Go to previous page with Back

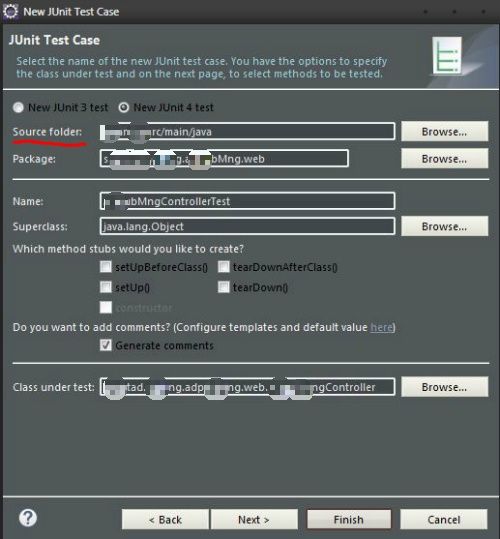click(x=165, y=519)
